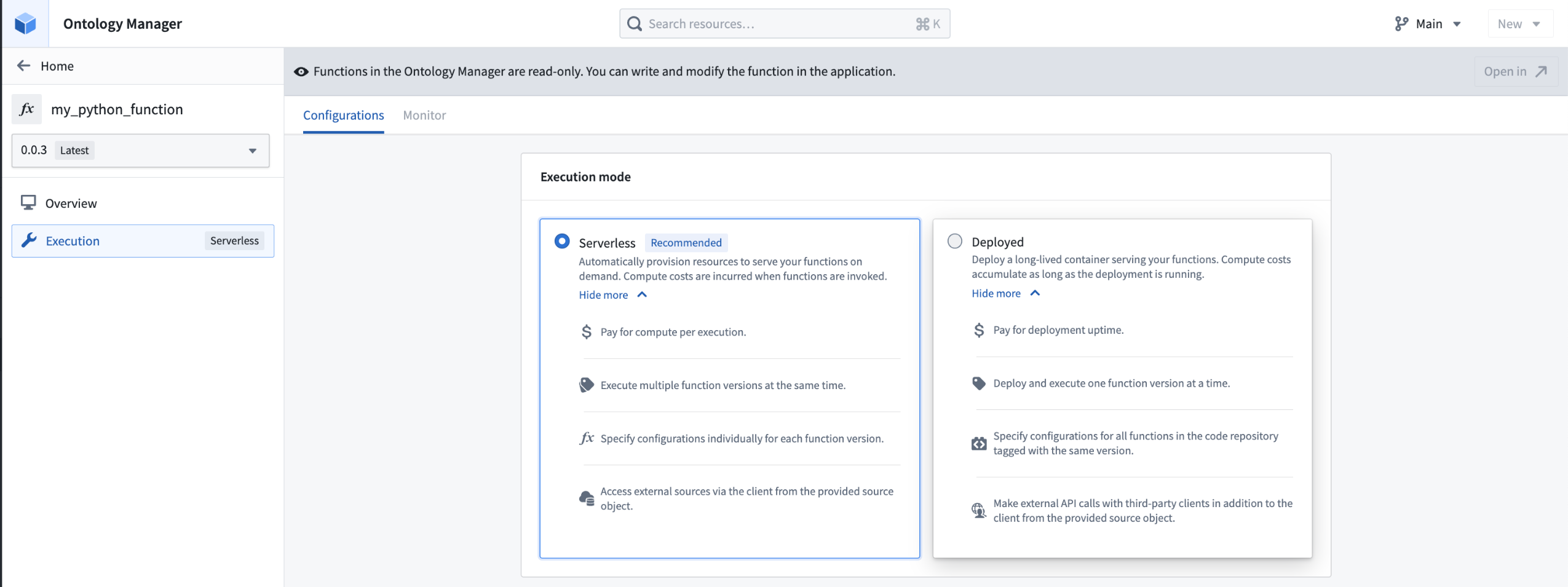
Task: Open the Main branch dropdown
Action: pos(1428,24)
